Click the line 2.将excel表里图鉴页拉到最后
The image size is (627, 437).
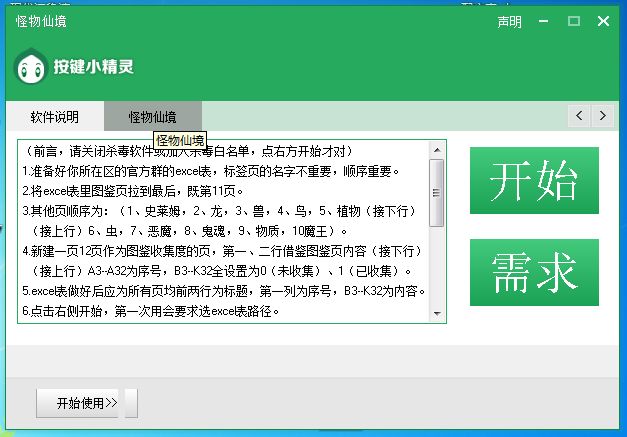click(133, 191)
